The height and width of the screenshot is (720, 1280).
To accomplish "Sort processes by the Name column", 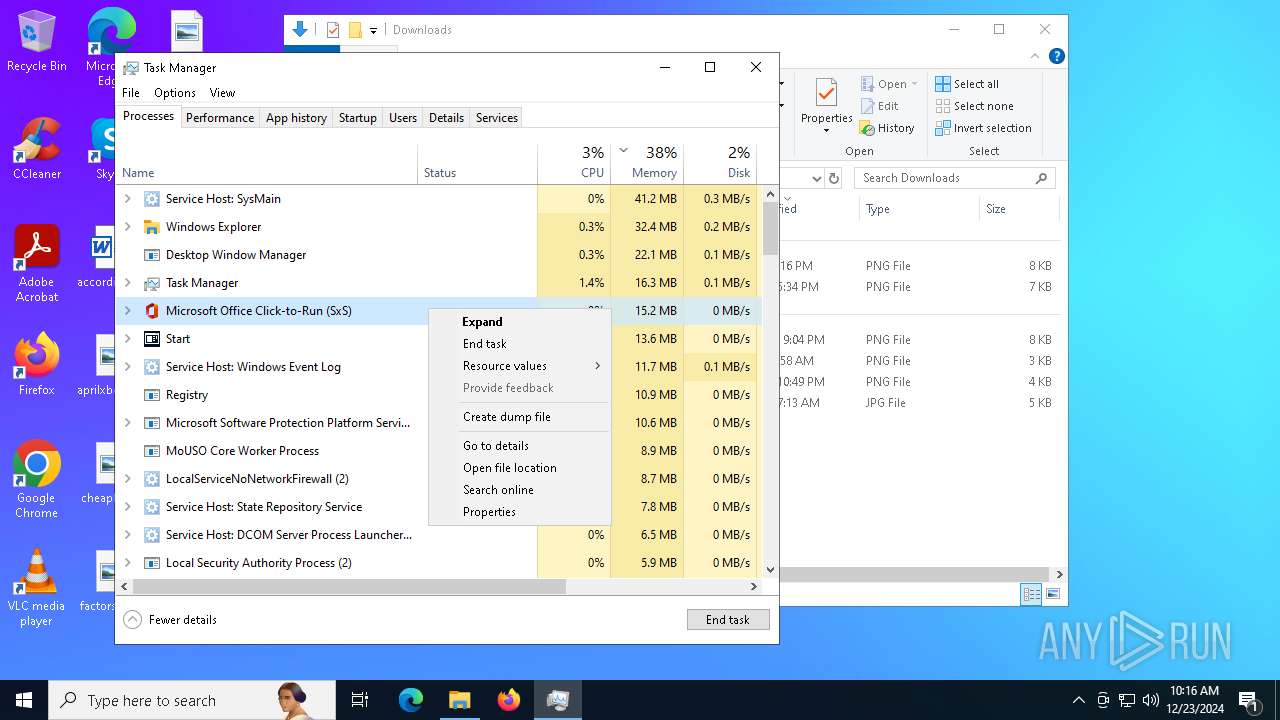I will pos(266,164).
